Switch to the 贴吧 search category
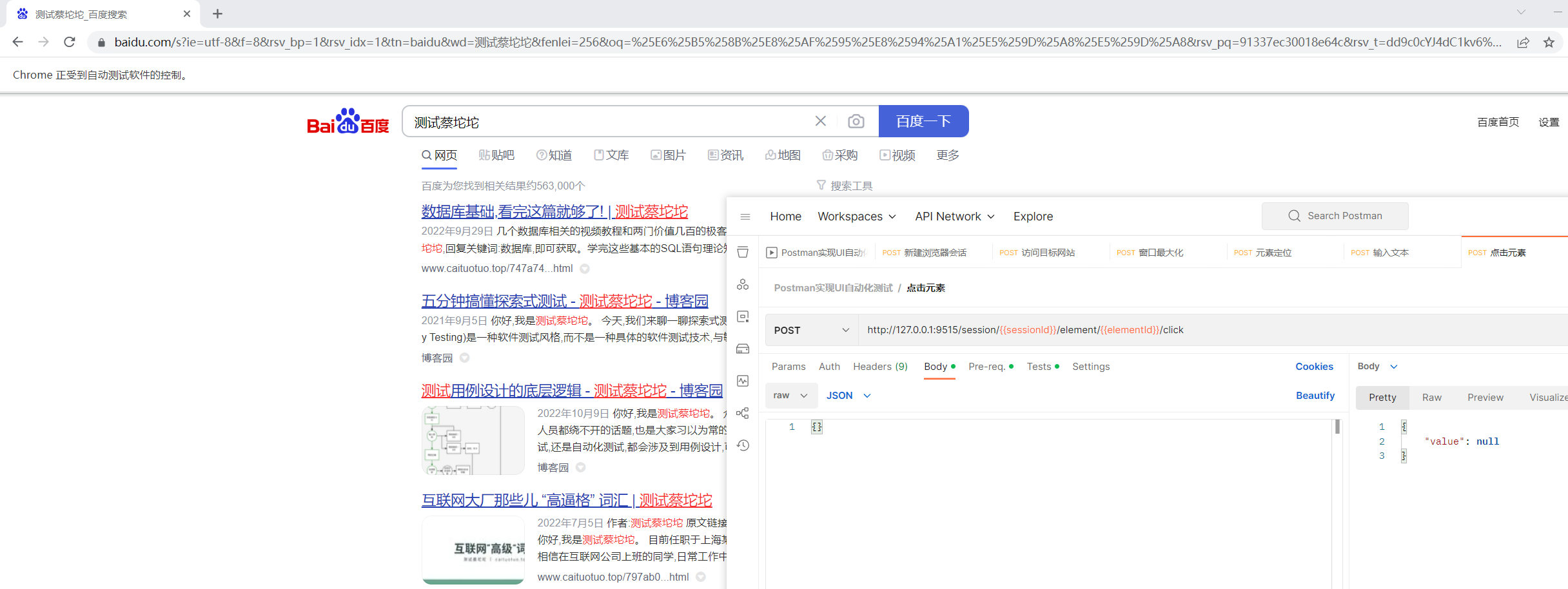 tap(496, 155)
